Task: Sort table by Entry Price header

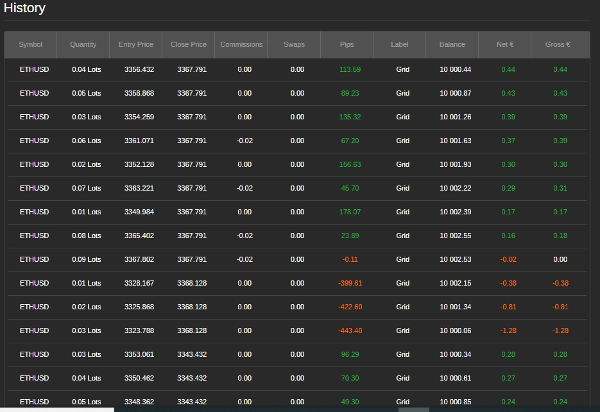Action: click(136, 45)
